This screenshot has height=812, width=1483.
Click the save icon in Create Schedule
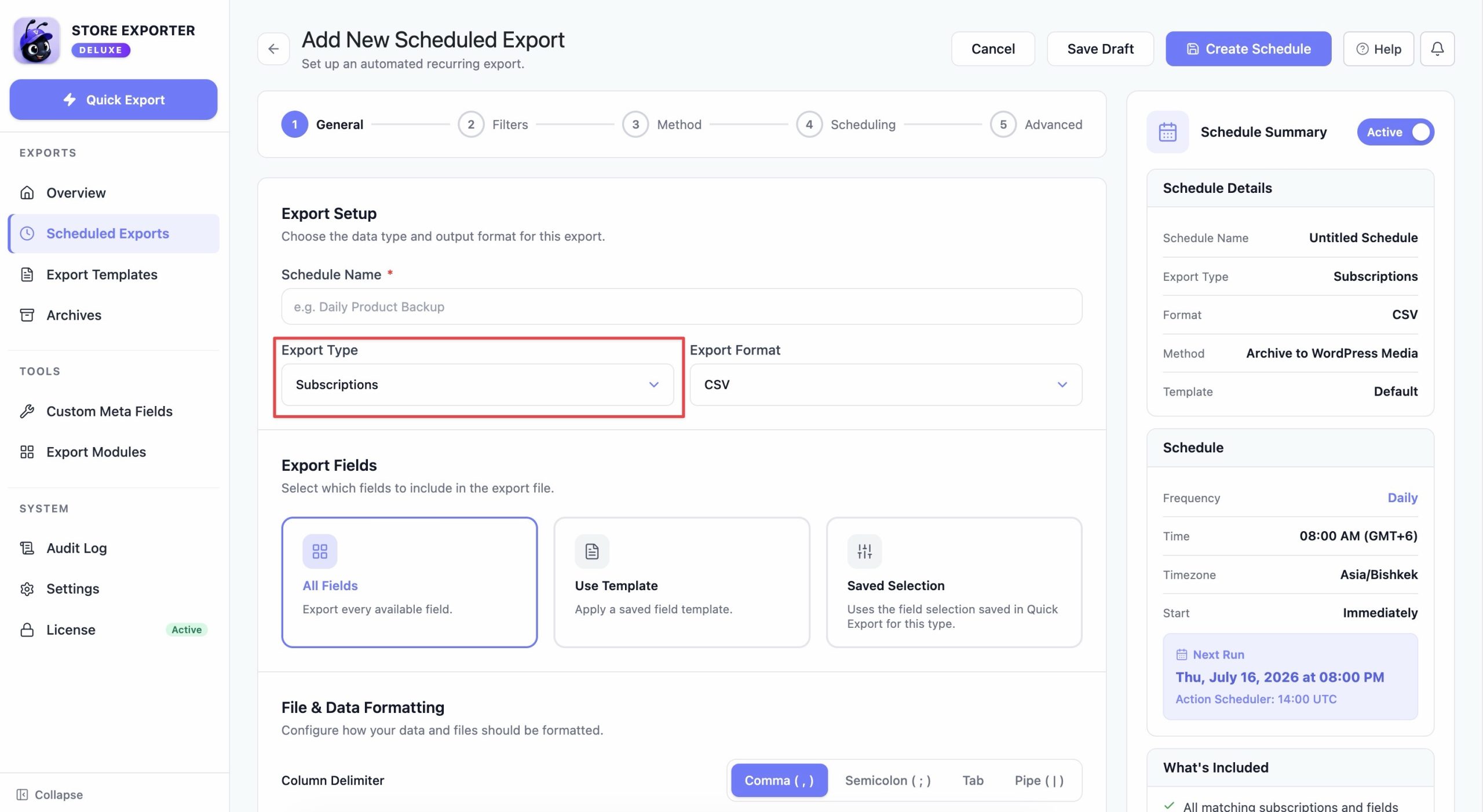pyautogui.click(x=1193, y=49)
